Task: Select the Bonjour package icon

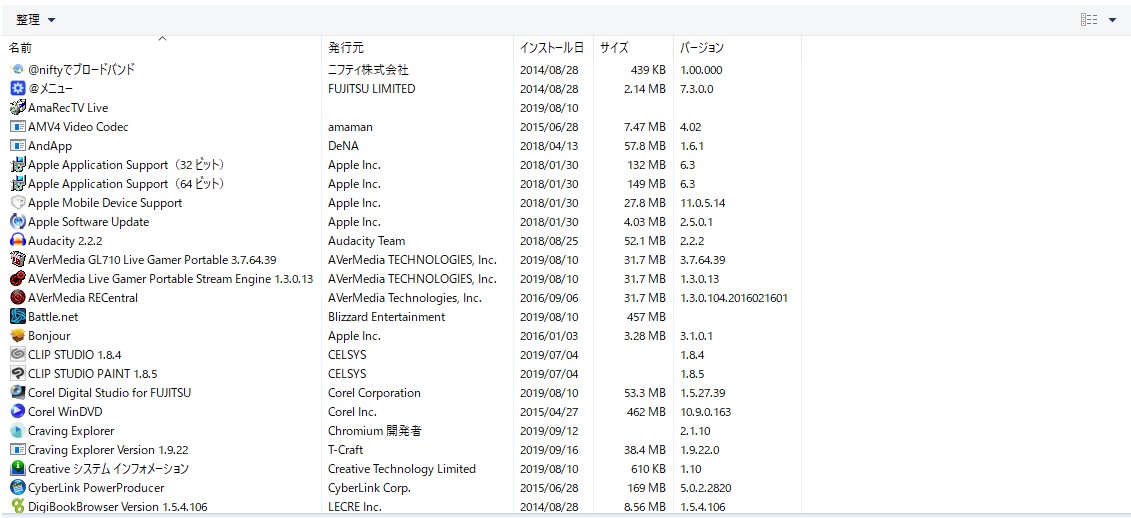Action: coord(18,335)
